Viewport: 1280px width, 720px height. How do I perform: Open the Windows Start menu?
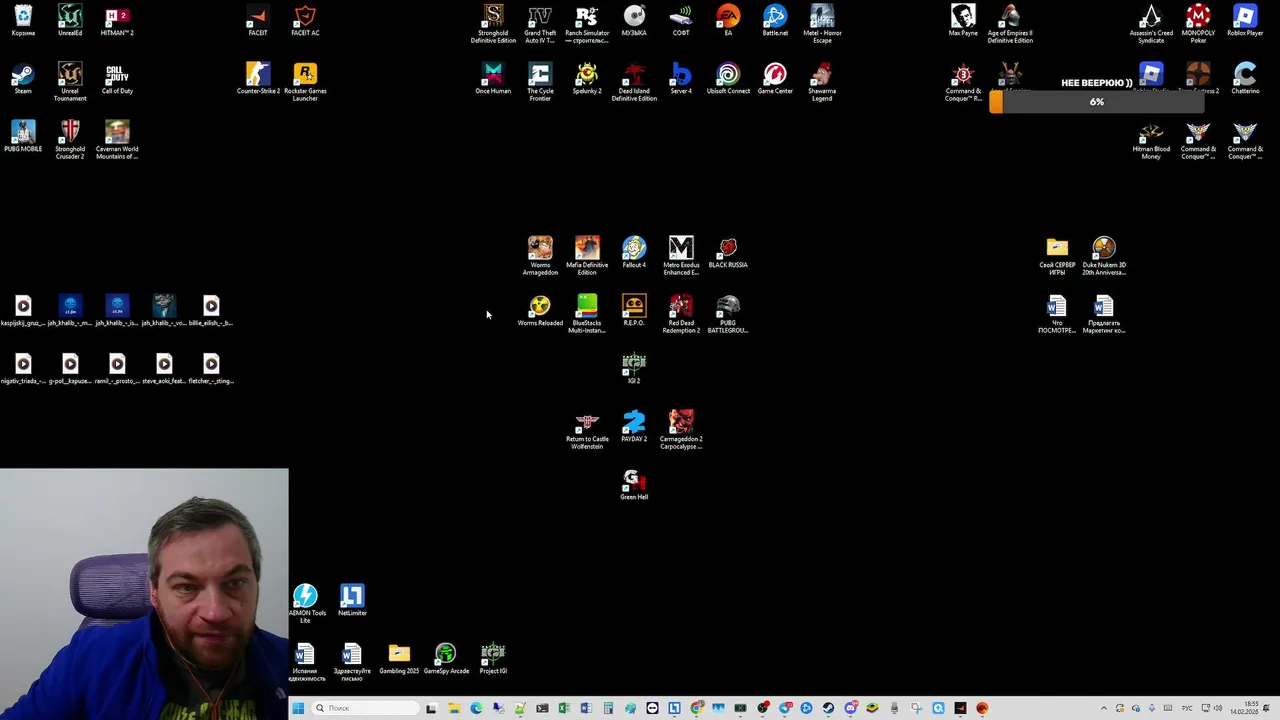pyautogui.click(x=297, y=708)
